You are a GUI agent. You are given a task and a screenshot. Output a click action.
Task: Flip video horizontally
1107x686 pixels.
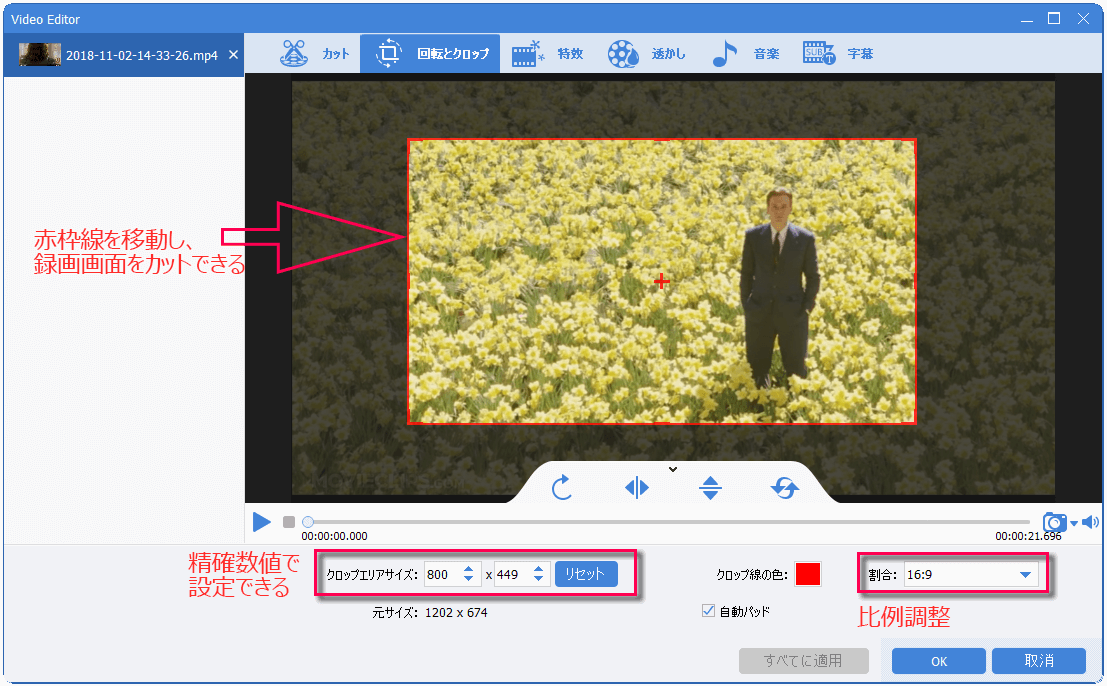pyautogui.click(x=637, y=487)
